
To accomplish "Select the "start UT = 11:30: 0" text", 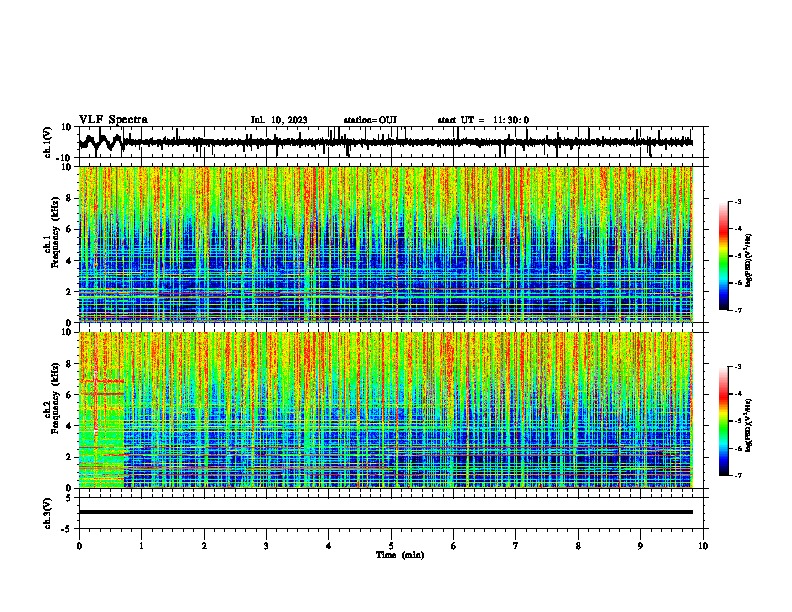I will coord(483,120).
